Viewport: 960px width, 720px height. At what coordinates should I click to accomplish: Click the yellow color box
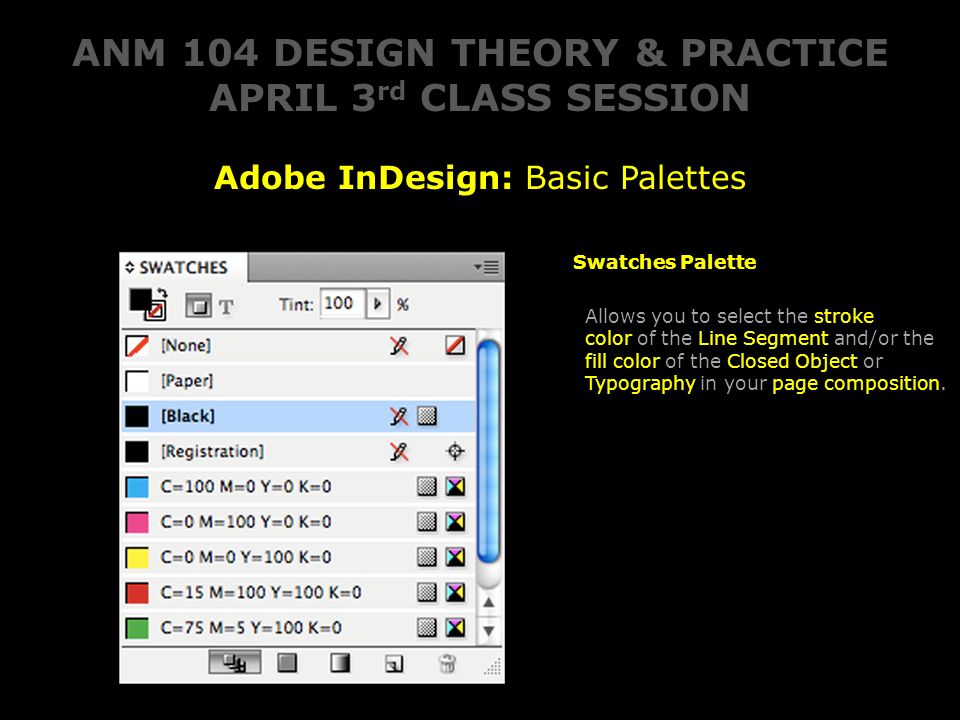[x=137, y=558]
